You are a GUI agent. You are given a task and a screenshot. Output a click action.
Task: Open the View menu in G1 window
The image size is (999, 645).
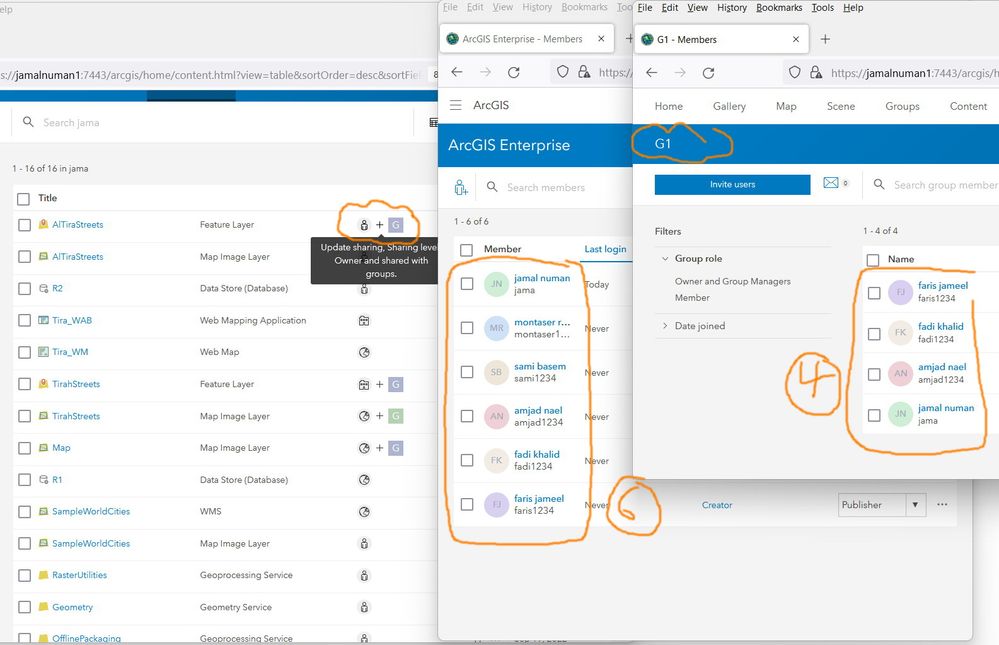[x=697, y=8]
